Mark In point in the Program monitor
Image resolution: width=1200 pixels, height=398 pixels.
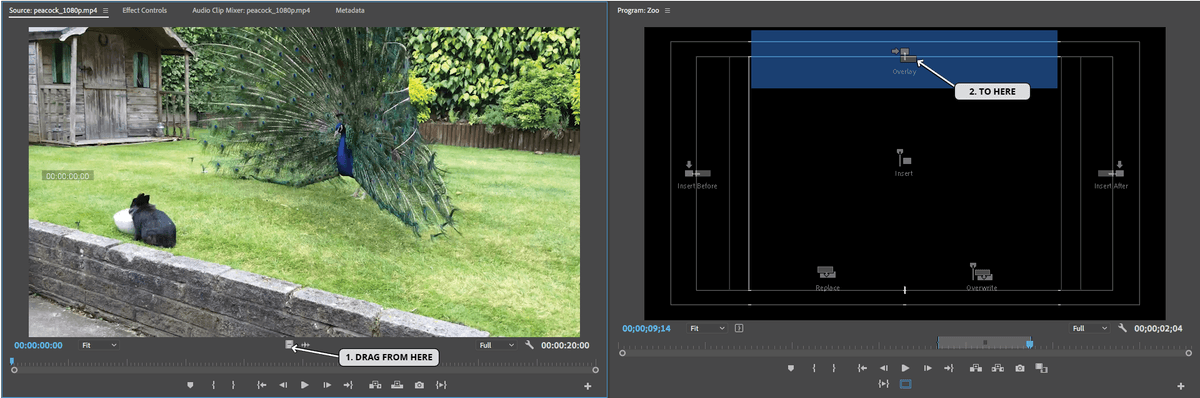[x=814, y=368]
